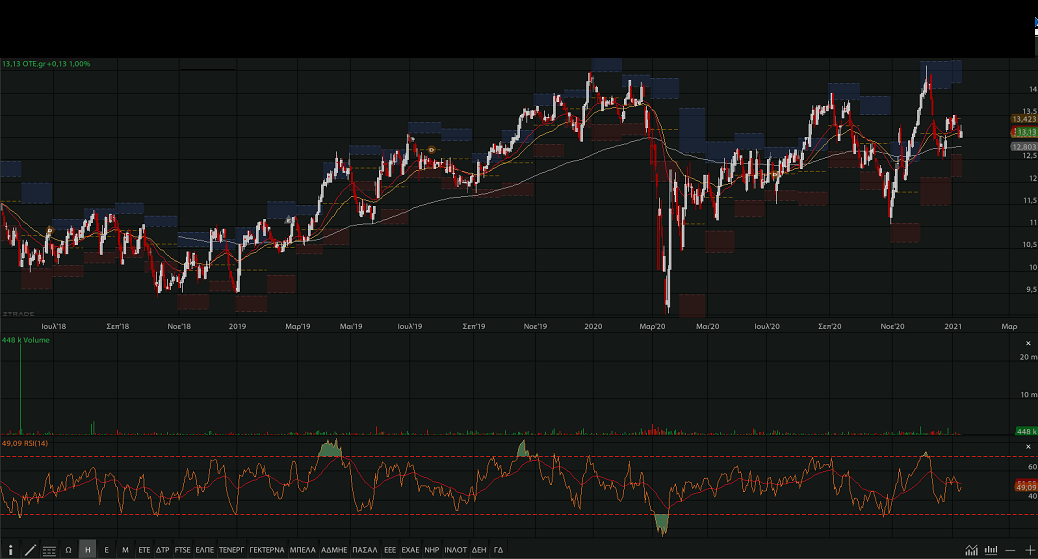This screenshot has height=559, width=1038.
Task: Zoom in using the plus icon
Action: click(1029, 550)
